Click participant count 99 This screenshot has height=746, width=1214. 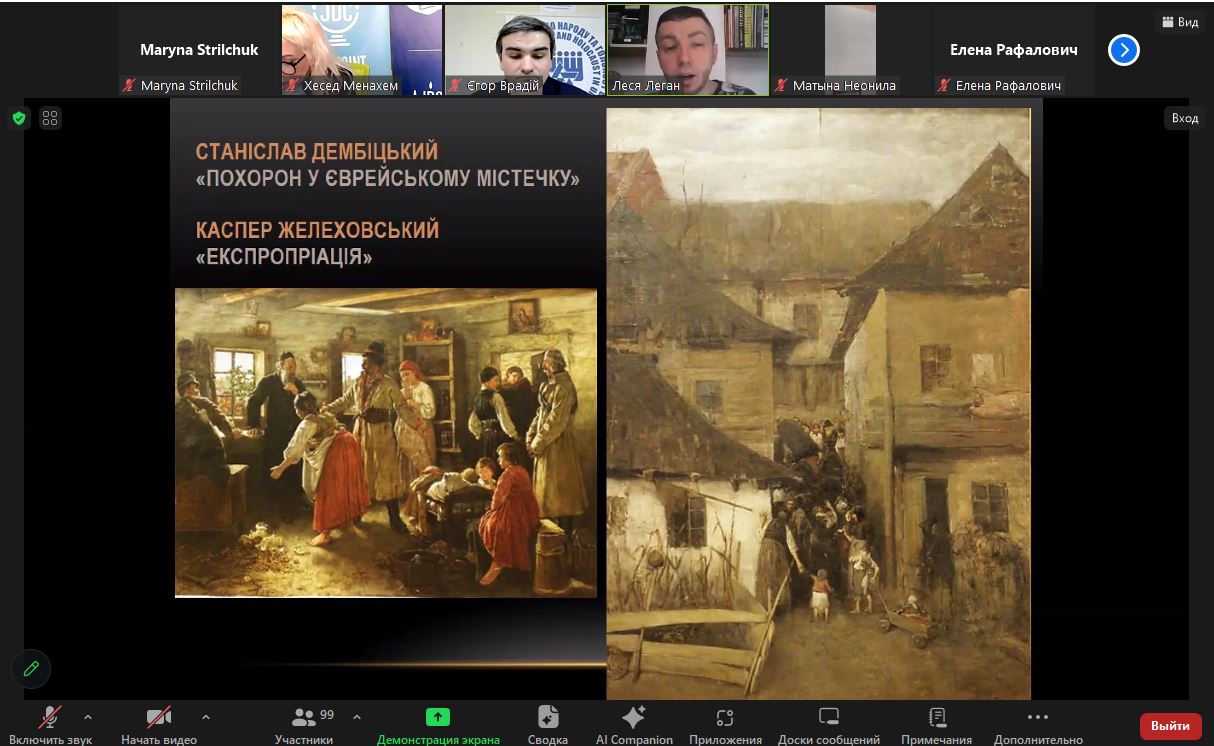point(327,715)
